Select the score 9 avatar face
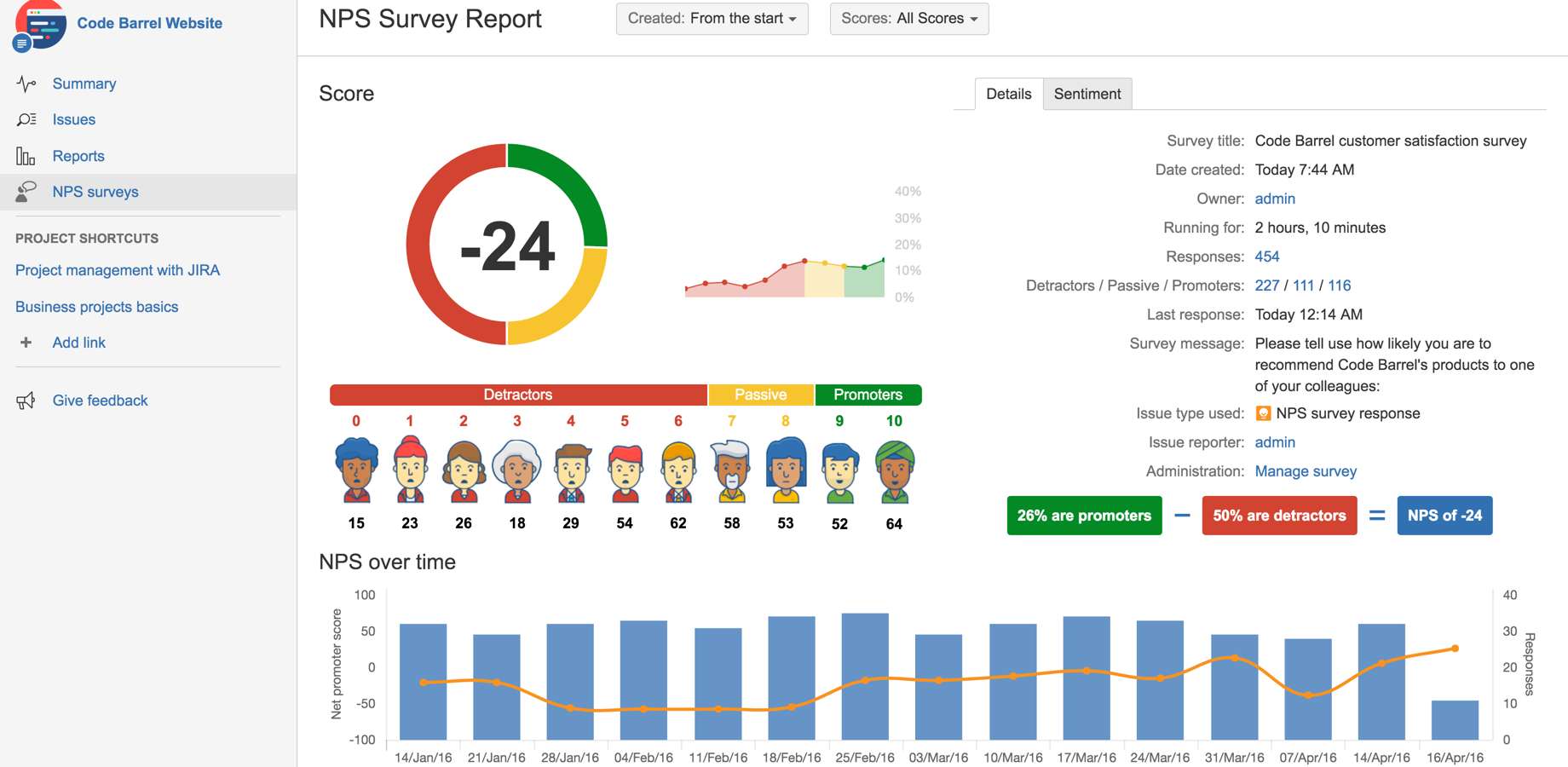 click(839, 472)
